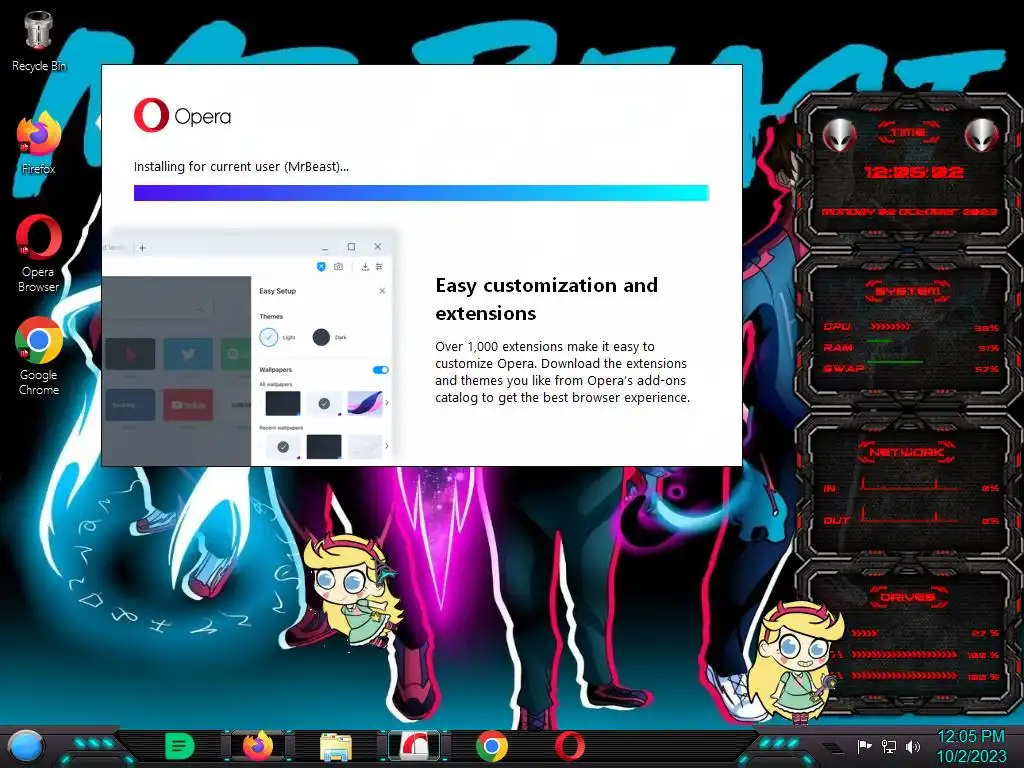Click the installer progress bar
Image resolution: width=1024 pixels, height=768 pixels.
(x=421, y=193)
